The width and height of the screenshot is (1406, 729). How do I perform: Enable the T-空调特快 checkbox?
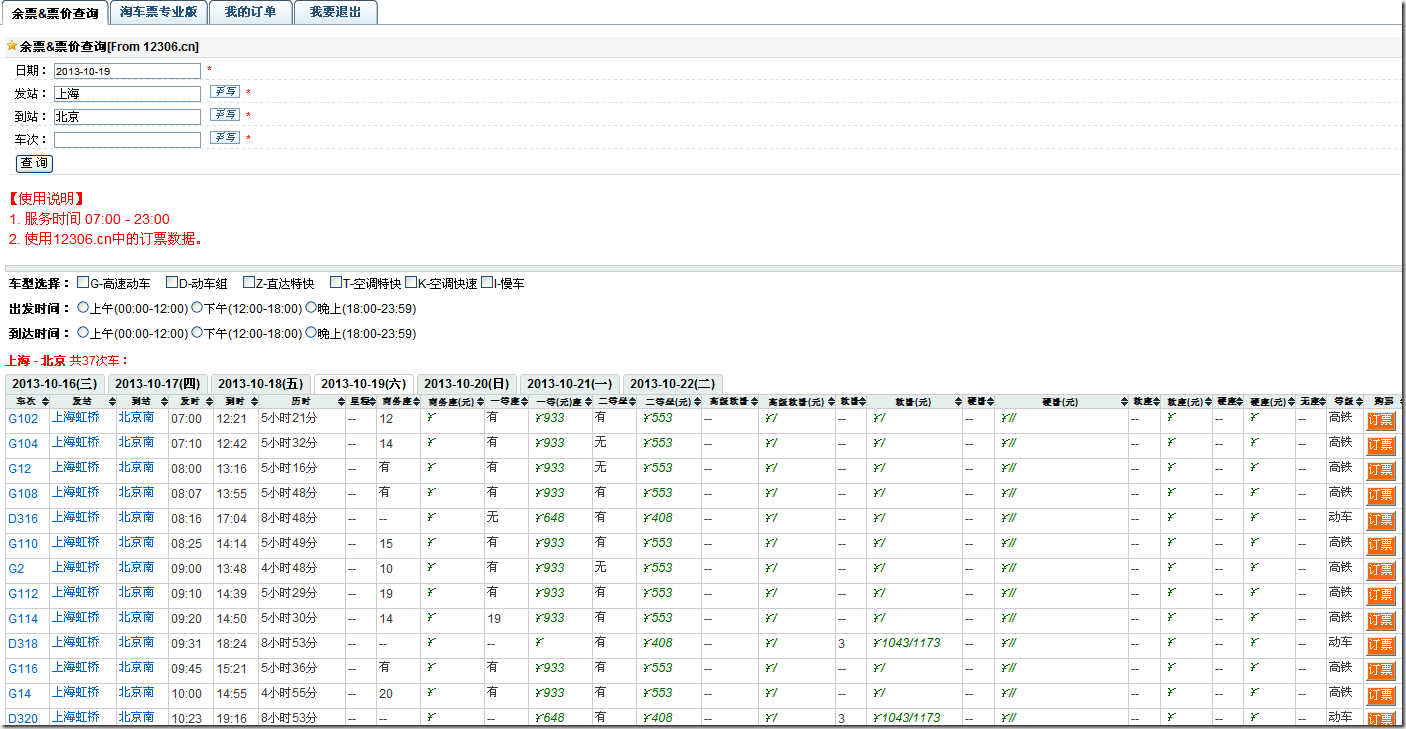[x=335, y=283]
